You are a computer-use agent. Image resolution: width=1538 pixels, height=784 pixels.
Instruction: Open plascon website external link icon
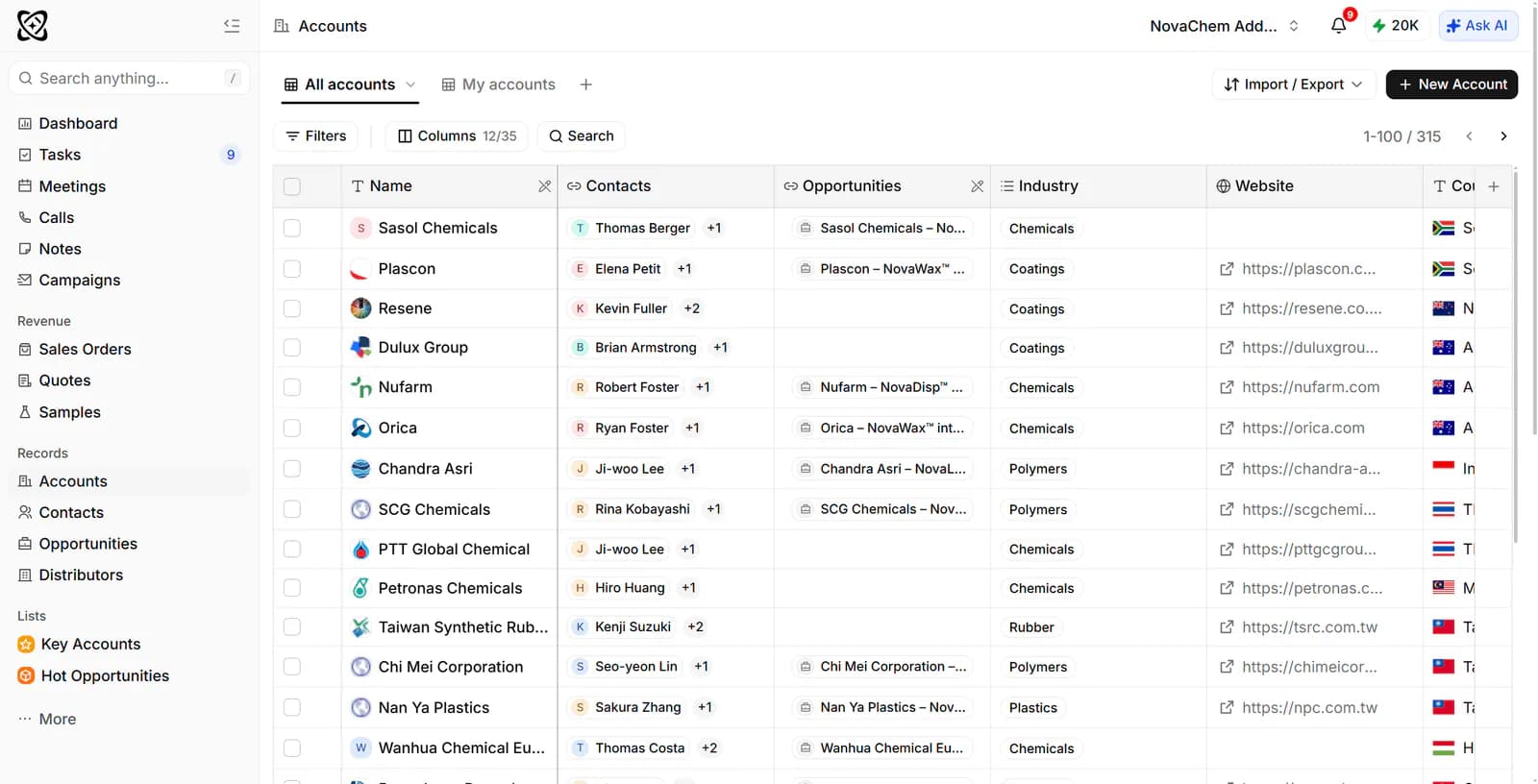[x=1227, y=269]
